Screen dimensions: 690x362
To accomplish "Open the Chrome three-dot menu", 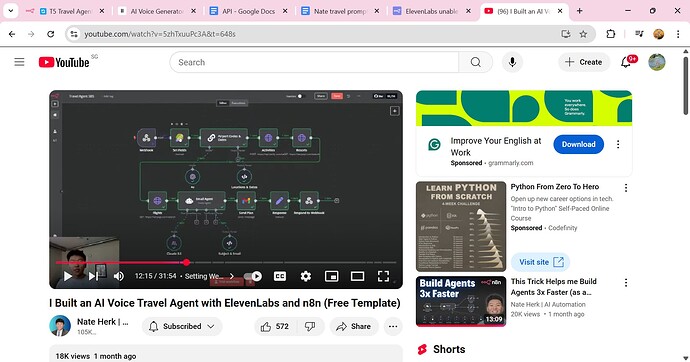I will coord(678,34).
